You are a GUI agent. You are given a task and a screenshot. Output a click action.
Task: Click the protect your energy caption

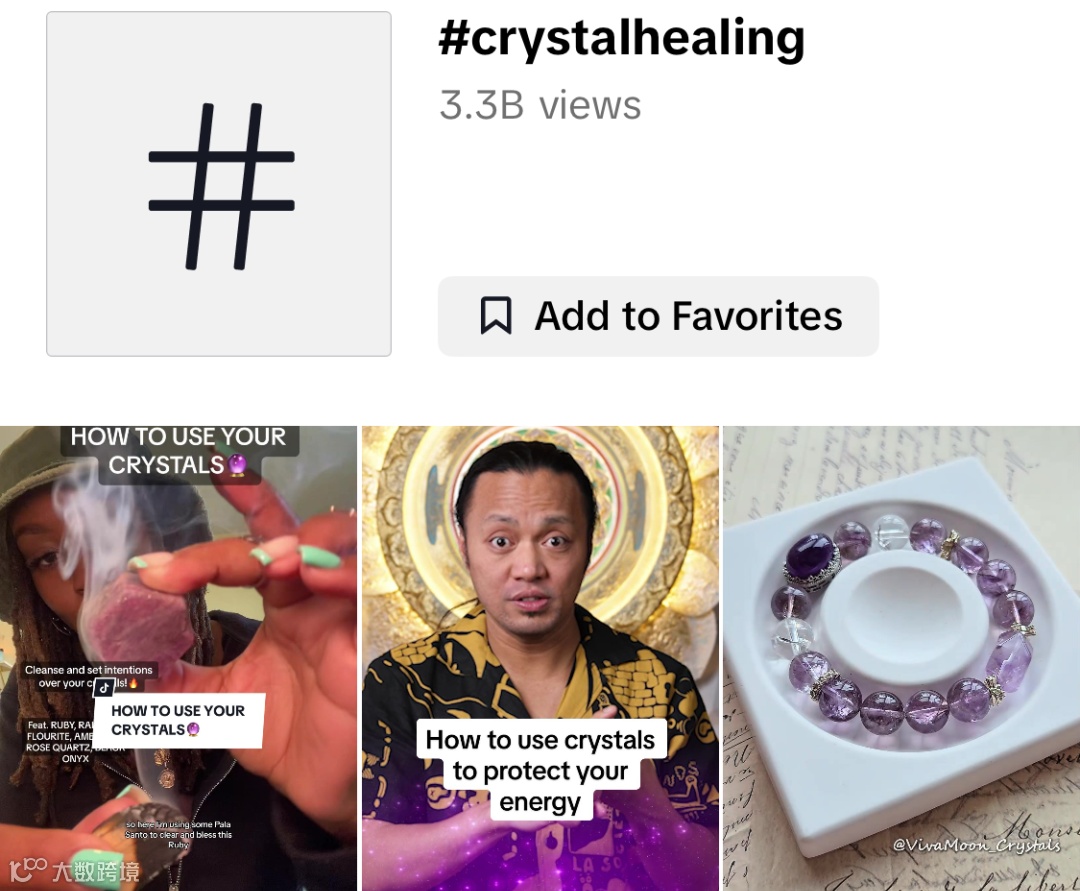(541, 771)
